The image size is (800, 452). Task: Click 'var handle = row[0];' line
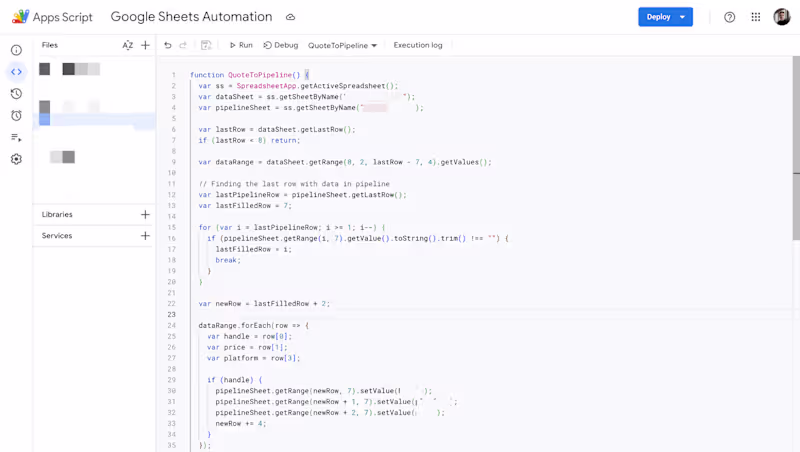click(x=249, y=337)
